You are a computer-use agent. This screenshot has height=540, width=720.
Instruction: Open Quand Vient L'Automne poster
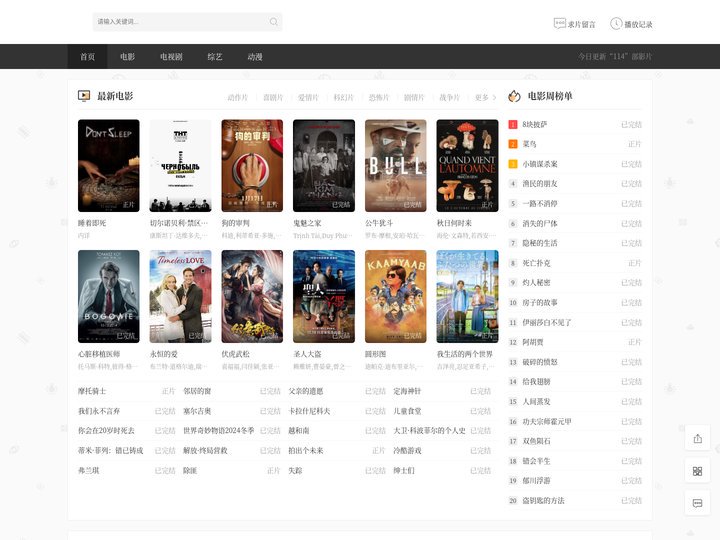[x=467, y=166]
